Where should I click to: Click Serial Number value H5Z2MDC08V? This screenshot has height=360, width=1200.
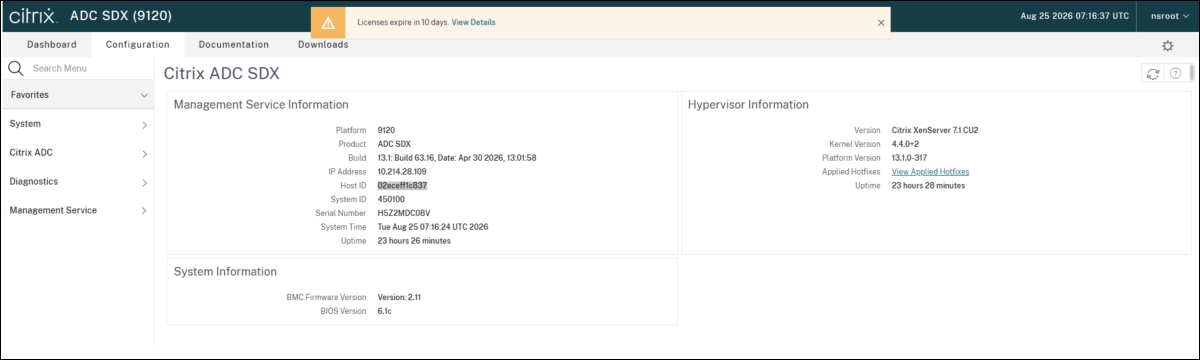coord(404,213)
